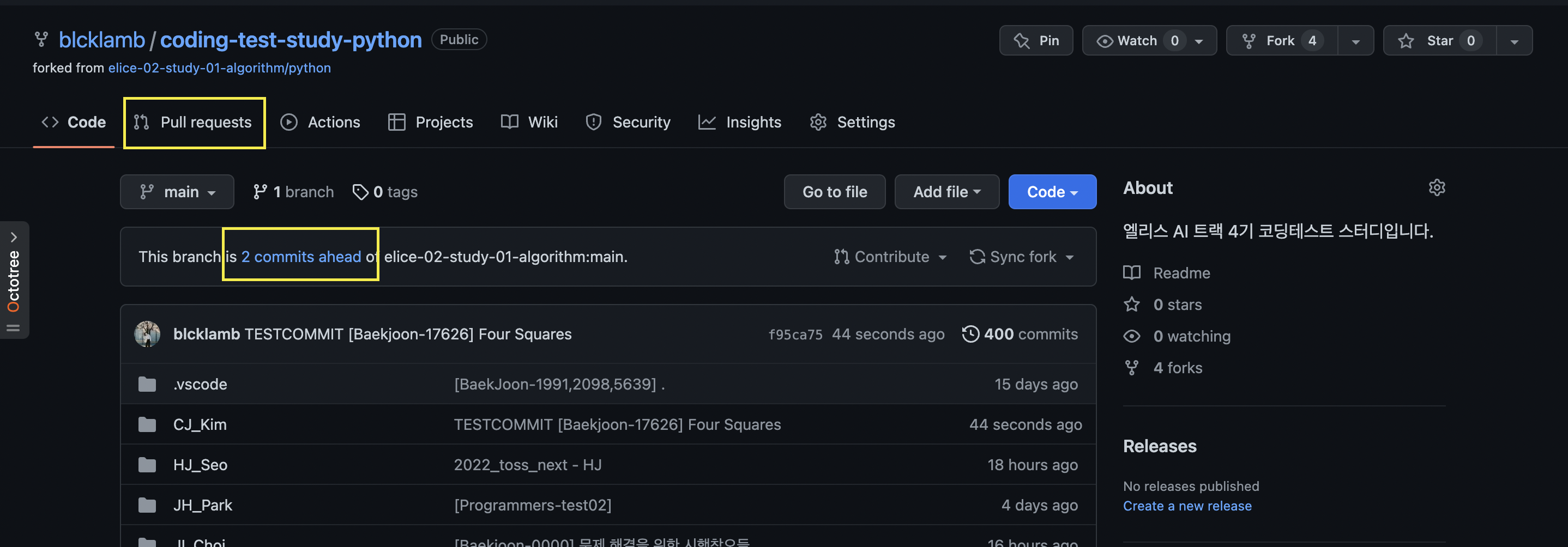Click the folder icon for HJ_Seo
Viewport: 1568px width, 547px height.
(147, 465)
